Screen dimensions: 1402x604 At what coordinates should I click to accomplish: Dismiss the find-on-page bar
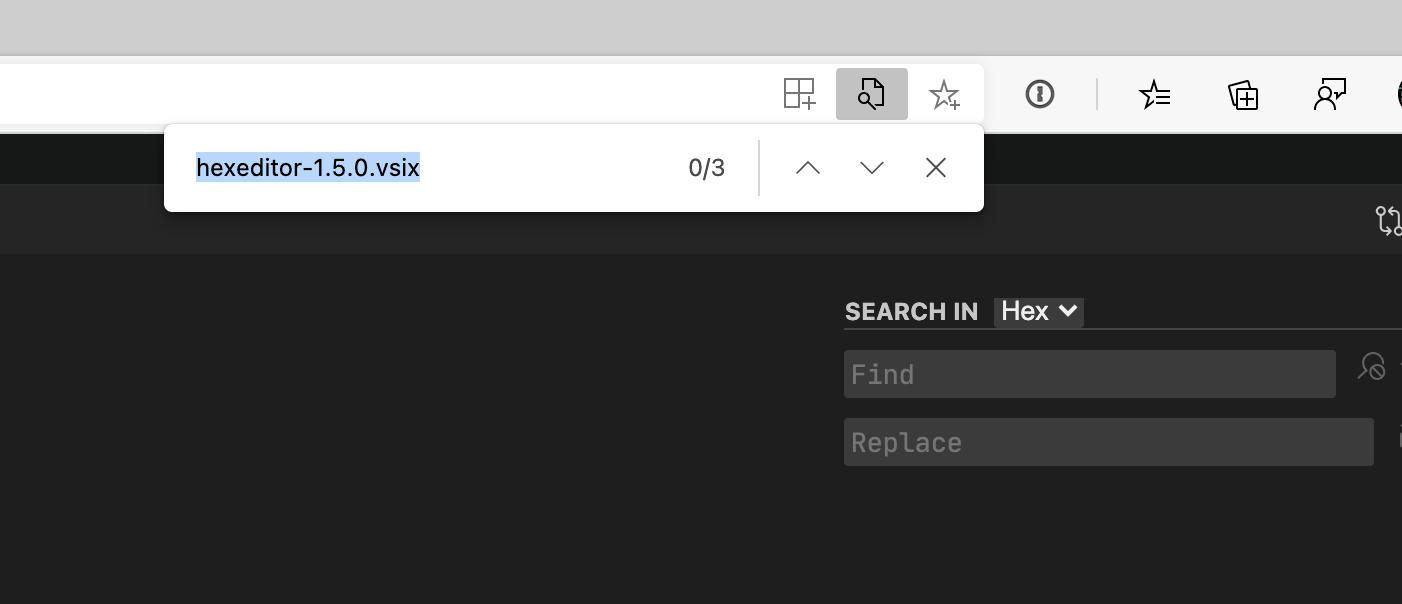pos(935,167)
